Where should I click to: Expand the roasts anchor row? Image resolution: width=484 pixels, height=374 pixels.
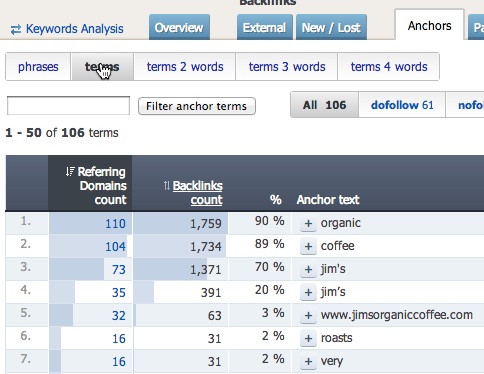coord(308,338)
